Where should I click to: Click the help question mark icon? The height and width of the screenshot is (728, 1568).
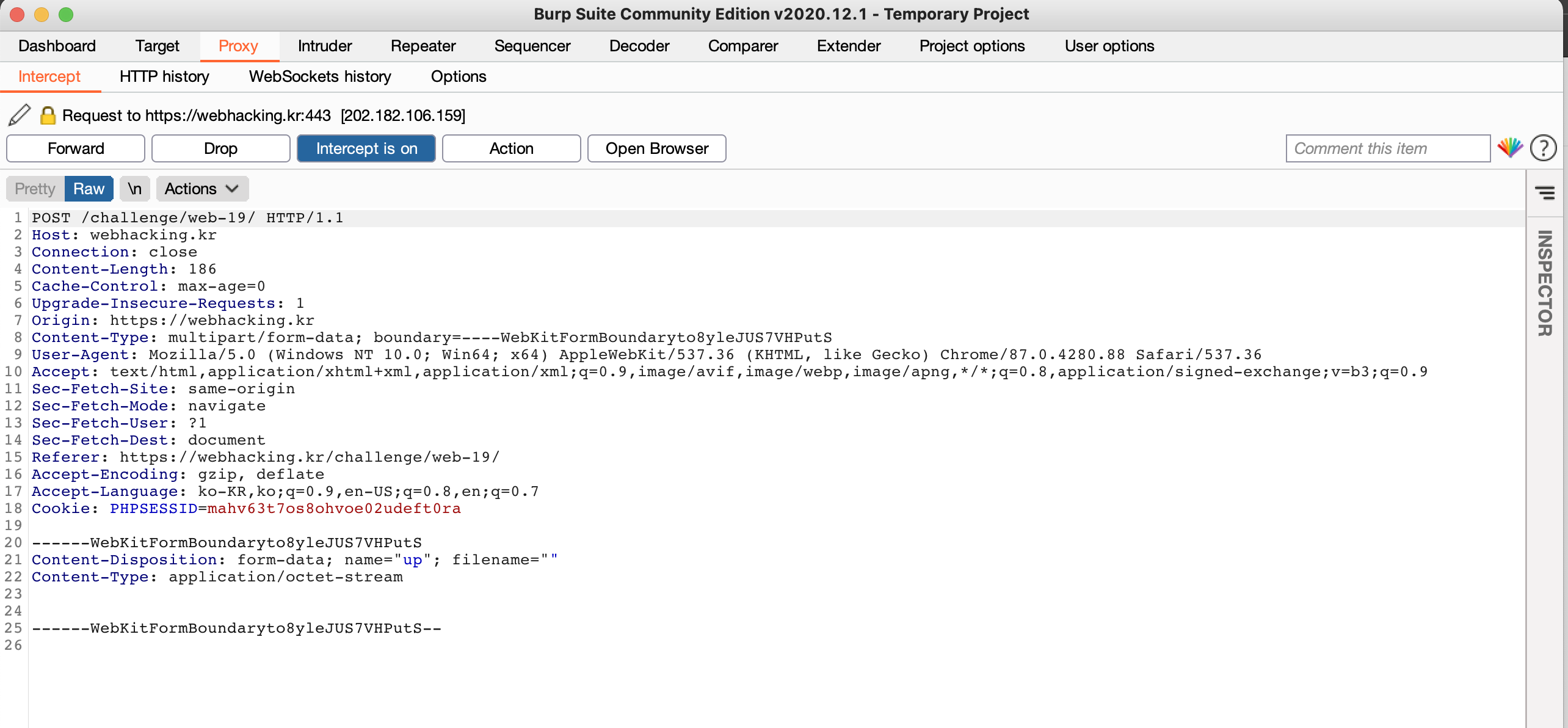pos(1543,148)
